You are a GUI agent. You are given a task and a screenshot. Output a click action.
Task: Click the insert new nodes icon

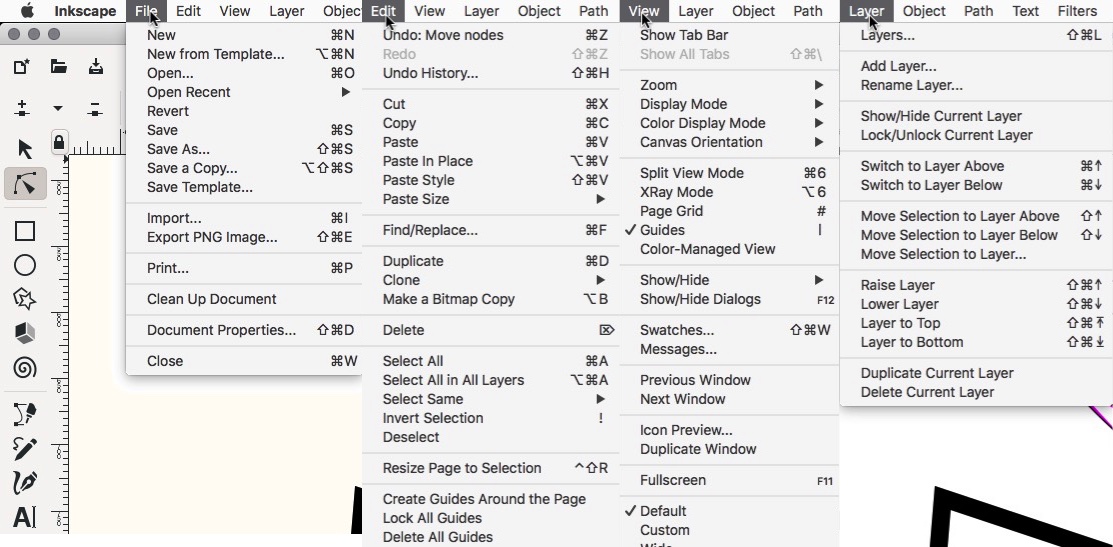(22, 109)
